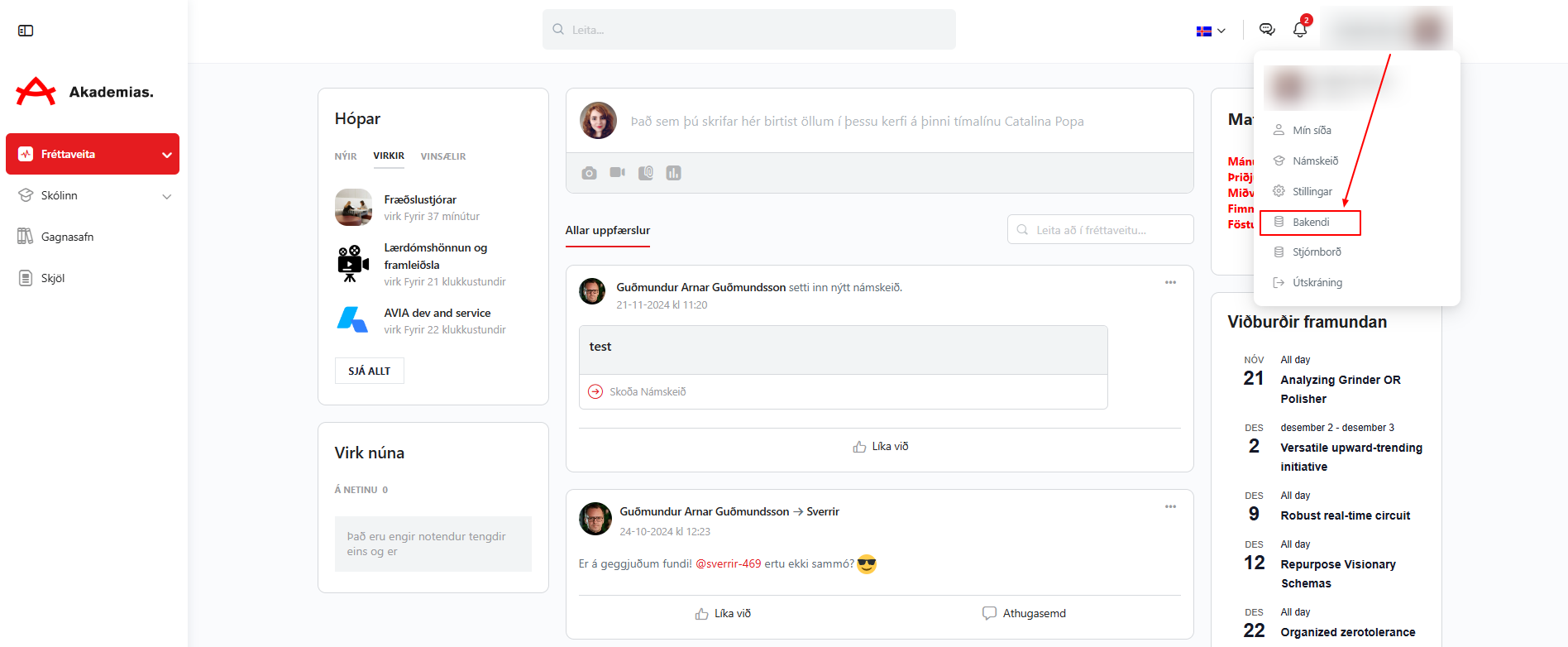Attach a file using the paperclip icon
This screenshot has height=647, width=1568.
coord(646,173)
